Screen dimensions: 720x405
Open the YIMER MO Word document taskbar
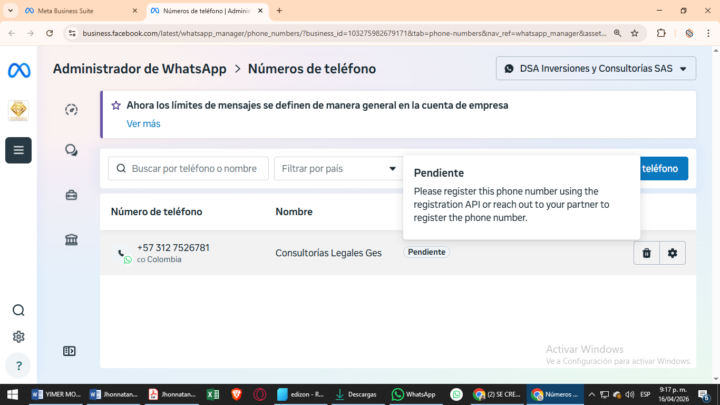(x=56, y=394)
